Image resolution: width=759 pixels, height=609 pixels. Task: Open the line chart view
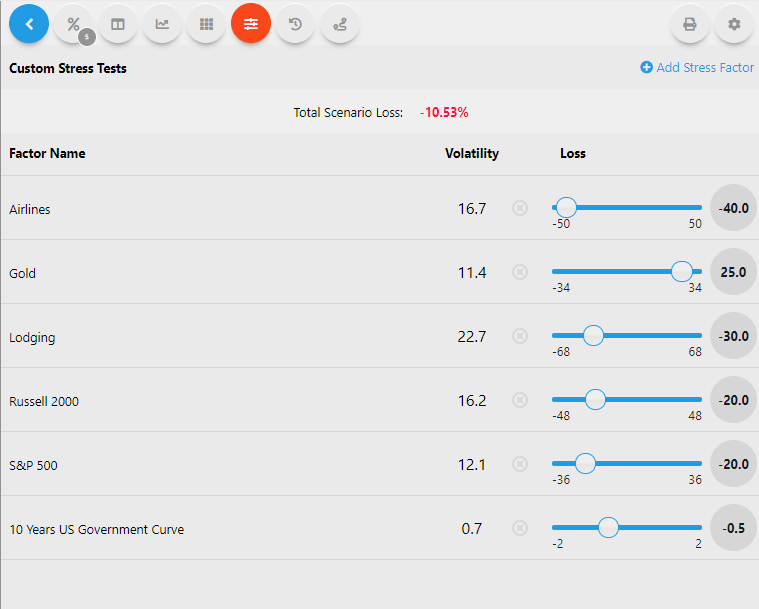click(162, 24)
